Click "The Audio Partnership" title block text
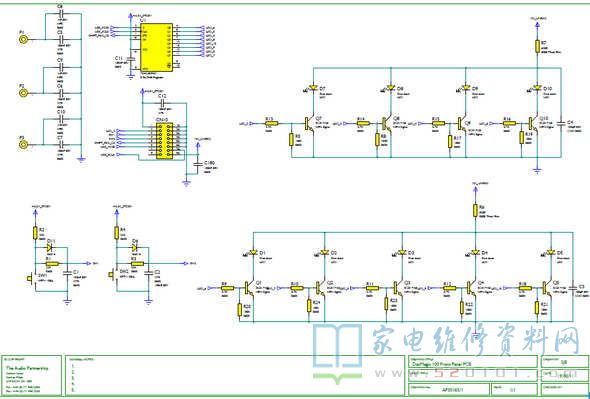 (x=27, y=368)
